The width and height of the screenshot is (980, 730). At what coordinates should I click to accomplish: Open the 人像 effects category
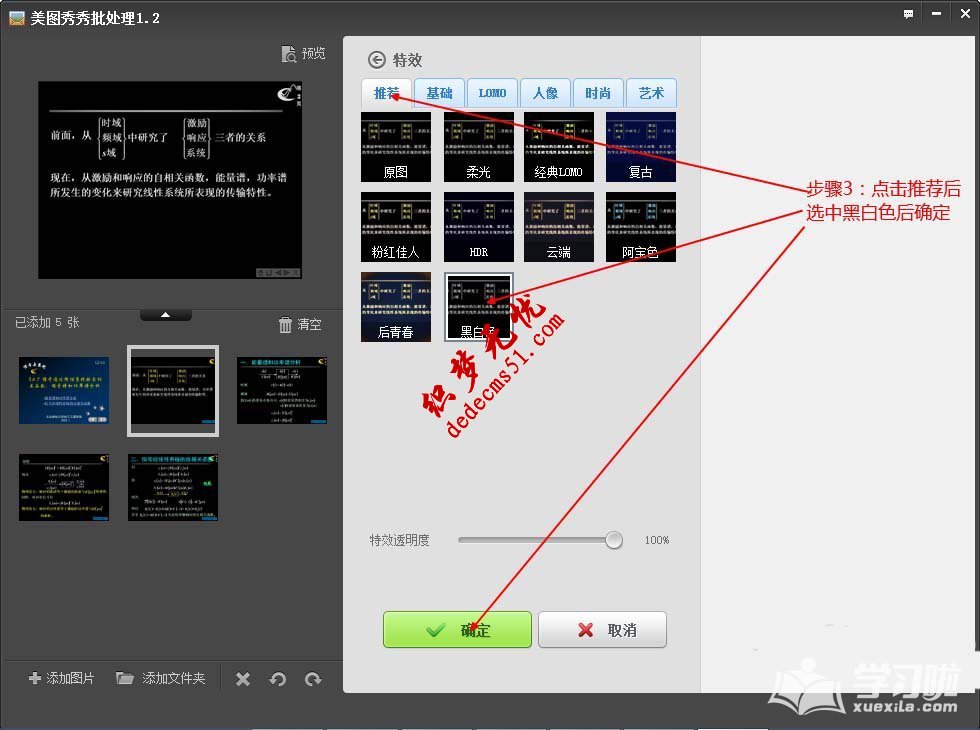point(545,92)
